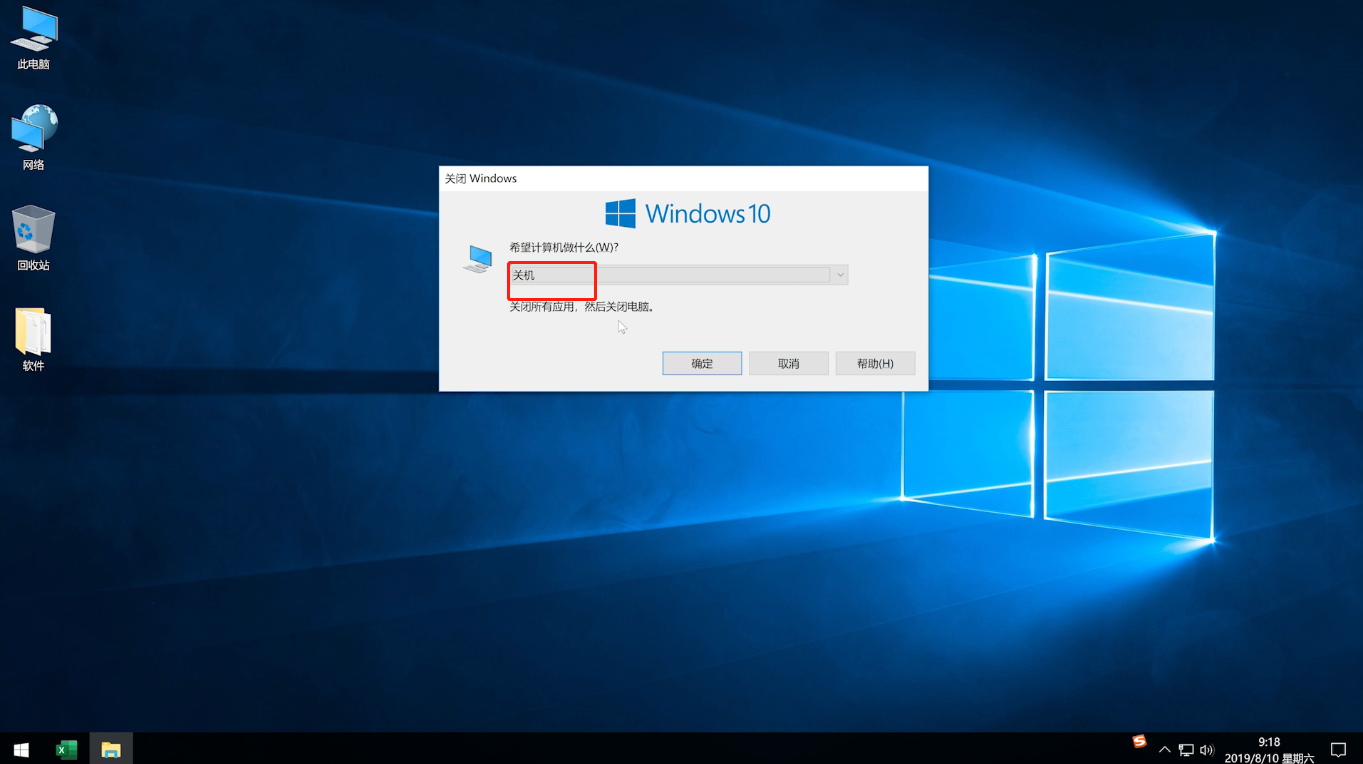The height and width of the screenshot is (764, 1363).
Task: Click the 关闭所有应用，然后关闭电脑 description text
Action: click(x=582, y=307)
